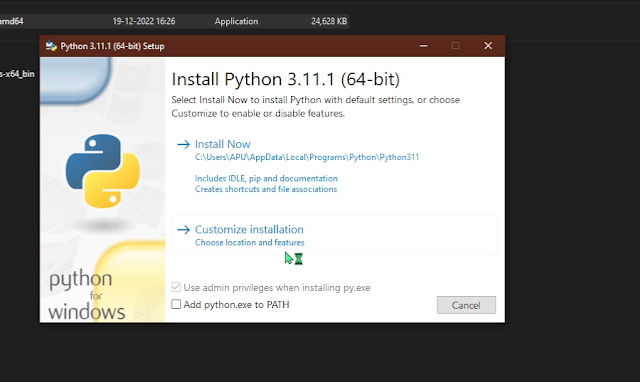Select the 24,628 KB size cell in Explorer
Screen dimensions: 640x382
[x=329, y=21]
